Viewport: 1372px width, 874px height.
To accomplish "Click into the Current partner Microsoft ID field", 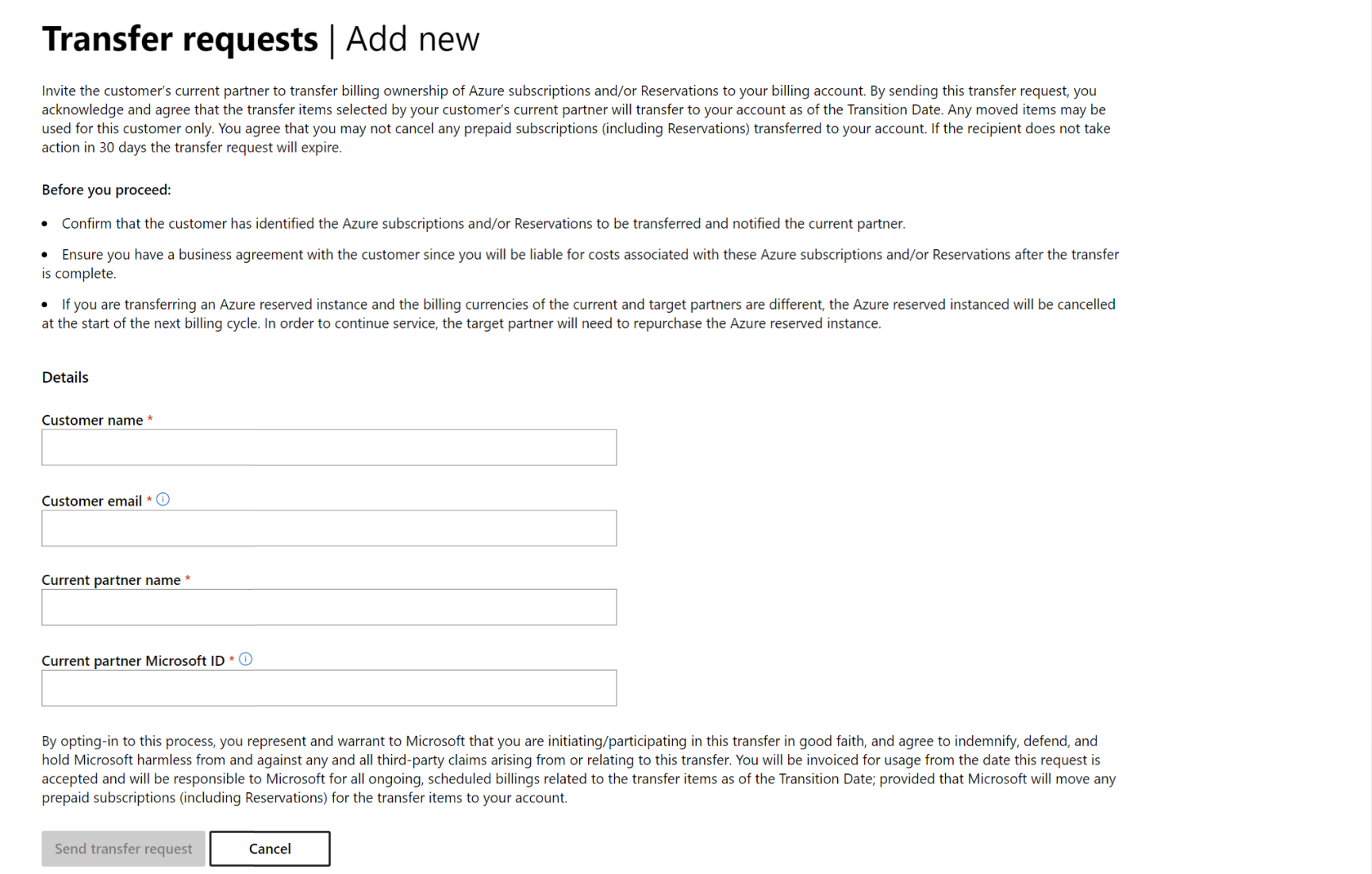I will 329,687.
